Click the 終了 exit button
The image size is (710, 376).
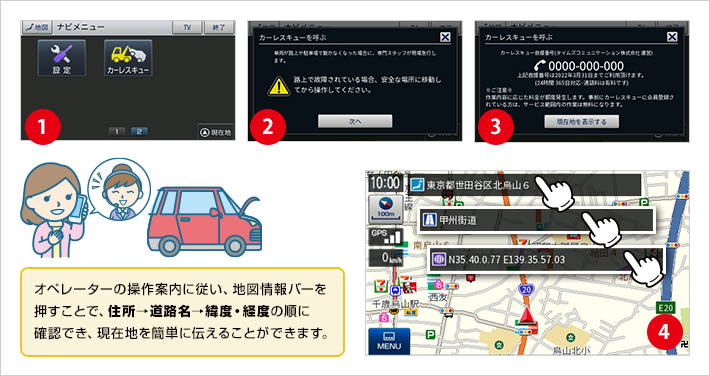[x=218, y=27]
